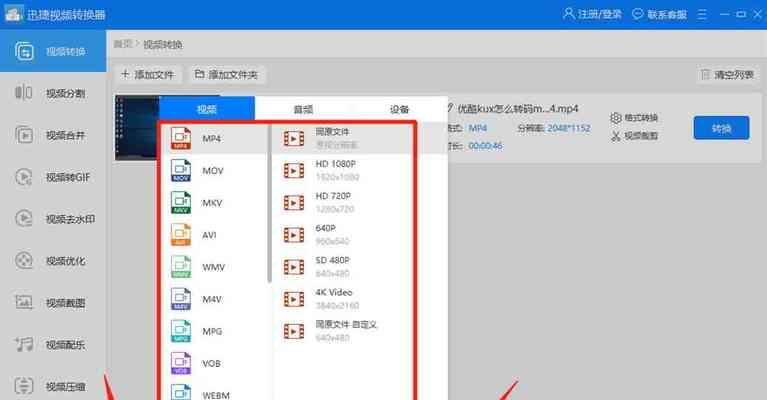Click 视频转换 in the breadcrumb
Image resolution: width=767 pixels, height=400 pixels.
coord(163,44)
